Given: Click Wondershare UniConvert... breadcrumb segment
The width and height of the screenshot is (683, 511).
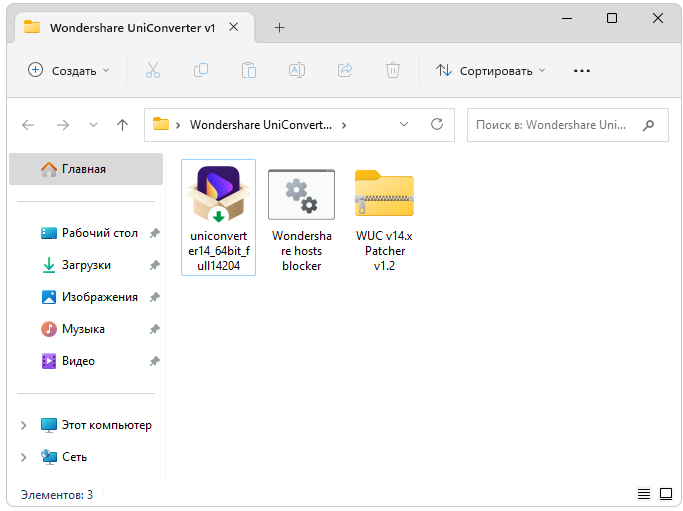Looking at the screenshot, I should [x=260, y=125].
